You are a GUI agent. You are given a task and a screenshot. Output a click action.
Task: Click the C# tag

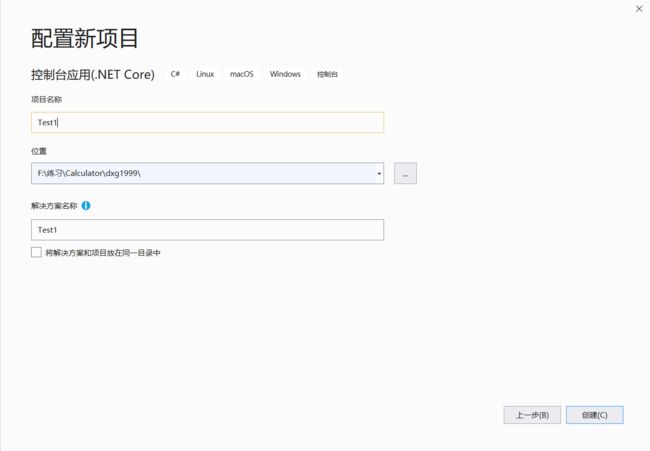click(x=175, y=74)
